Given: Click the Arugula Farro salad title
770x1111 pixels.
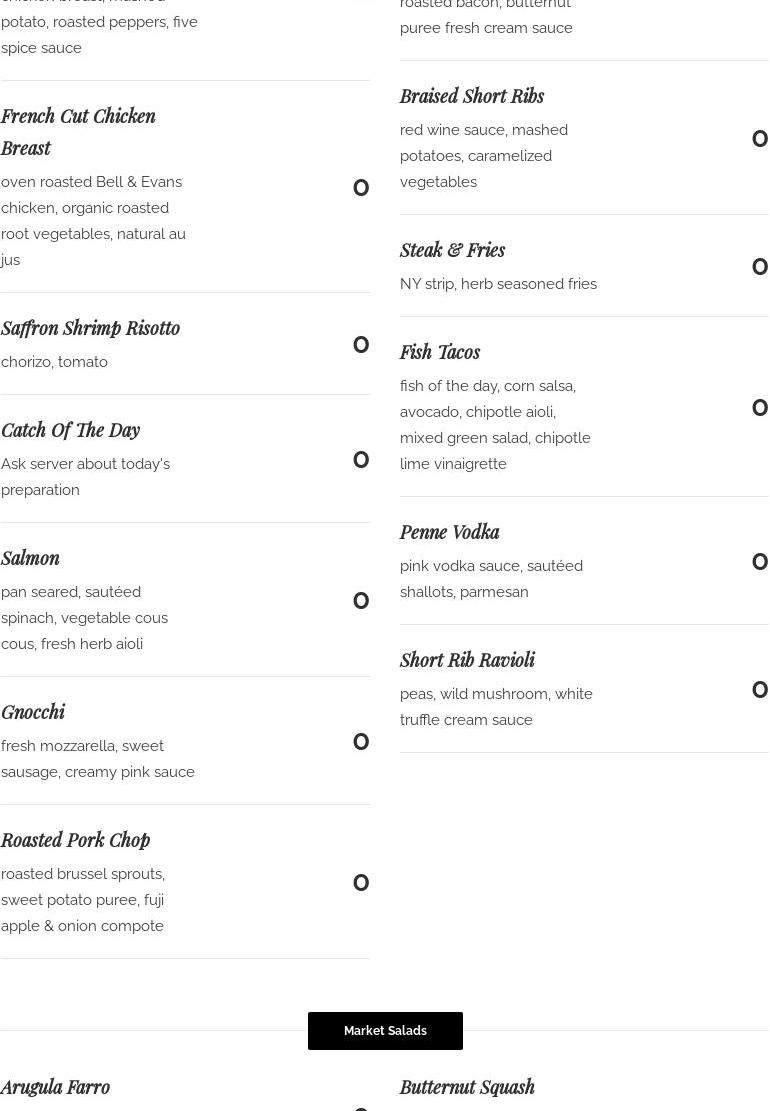Looking at the screenshot, I should coord(55,1087).
